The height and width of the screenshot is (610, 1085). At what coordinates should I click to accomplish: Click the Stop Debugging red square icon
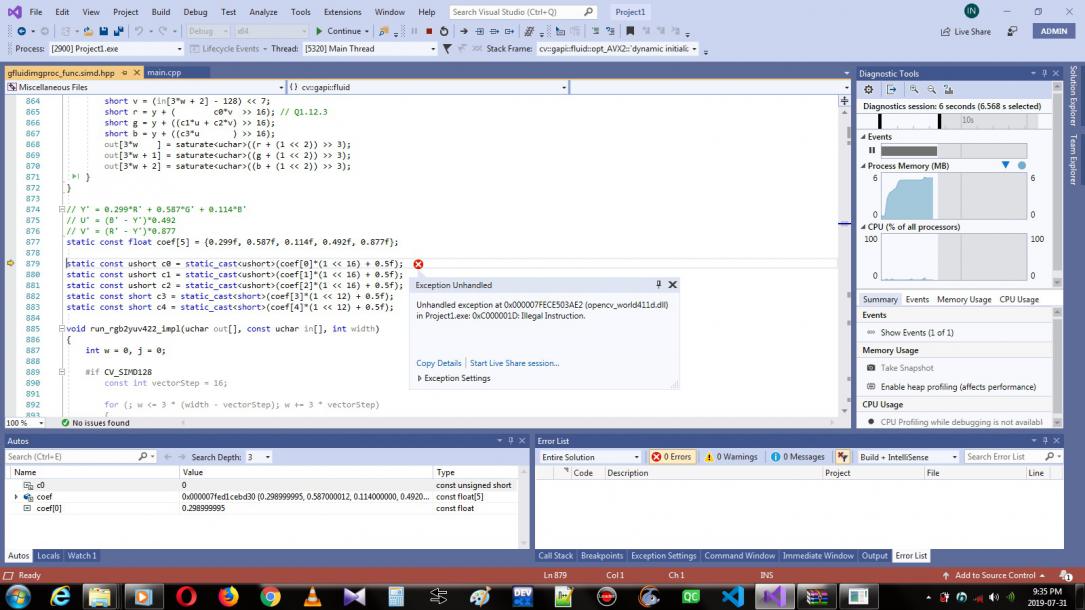coord(429,31)
